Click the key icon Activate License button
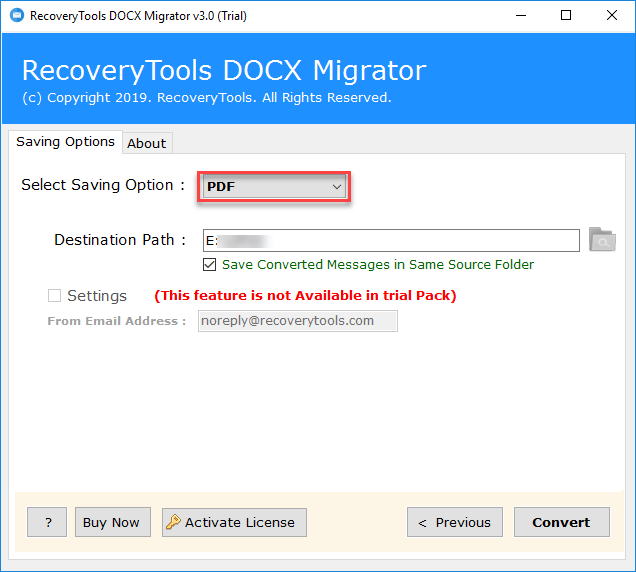Screen dimensions: 636x572 point(234,522)
